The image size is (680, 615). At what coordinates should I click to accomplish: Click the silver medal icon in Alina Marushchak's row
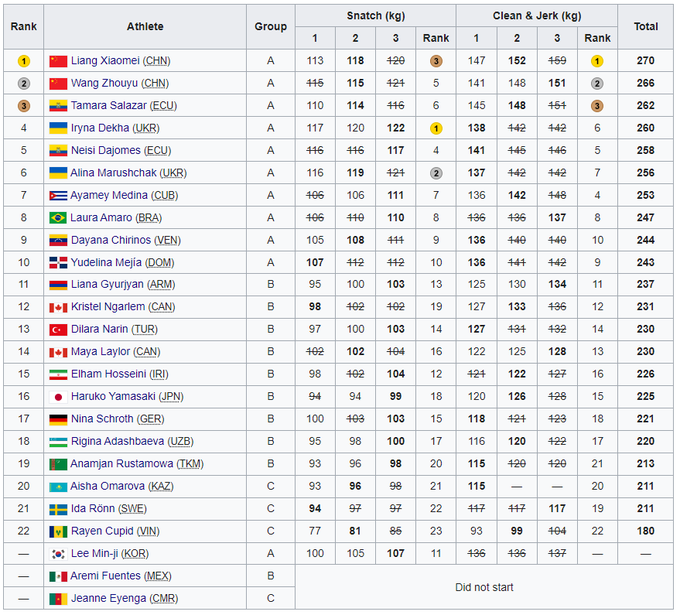436,173
